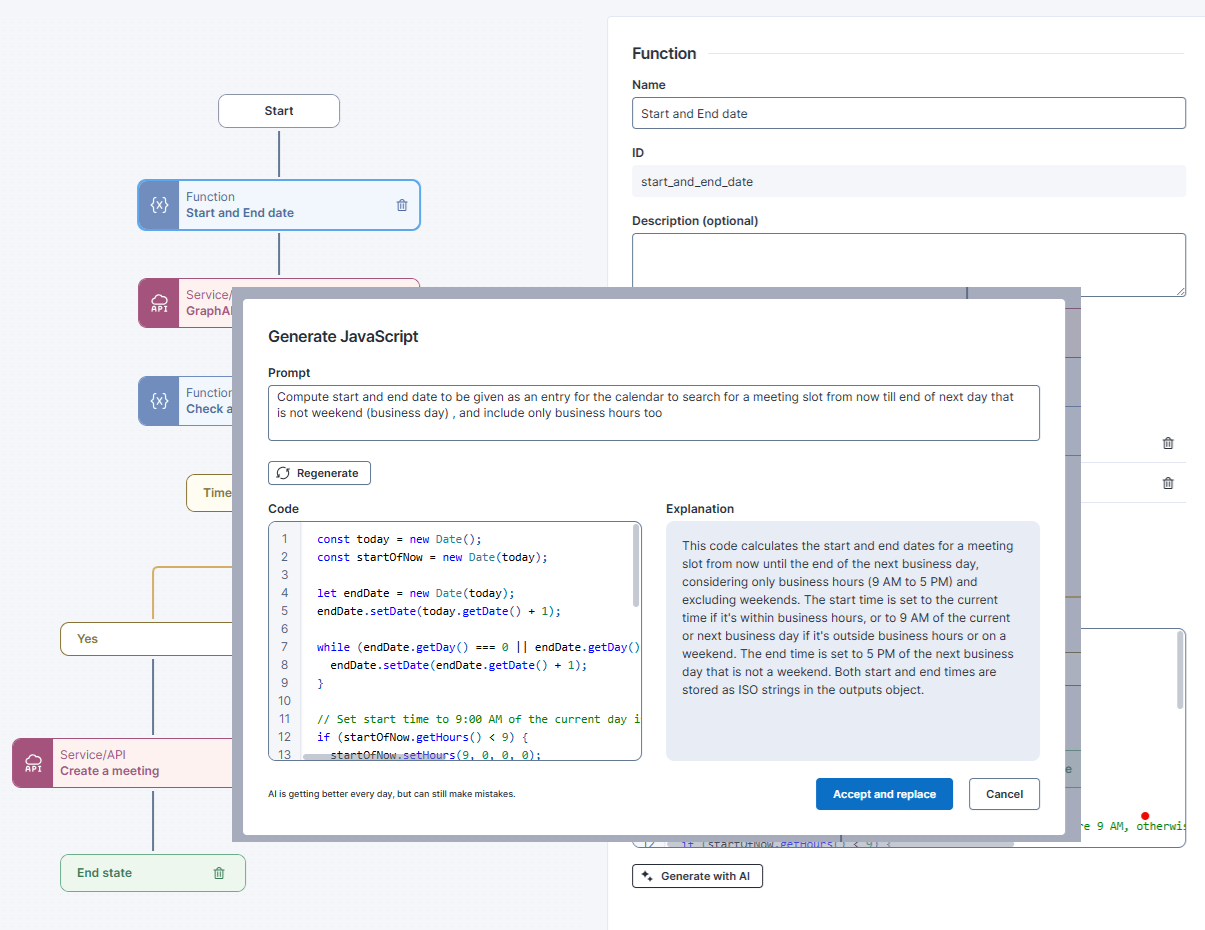
Task: Cancel the Generate JavaScript dialog
Action: 1004,794
